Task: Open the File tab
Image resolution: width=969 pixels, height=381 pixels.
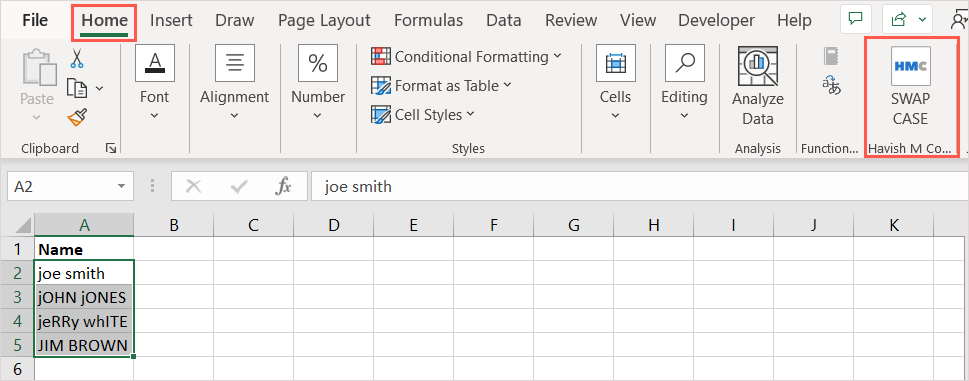Action: 35,20
